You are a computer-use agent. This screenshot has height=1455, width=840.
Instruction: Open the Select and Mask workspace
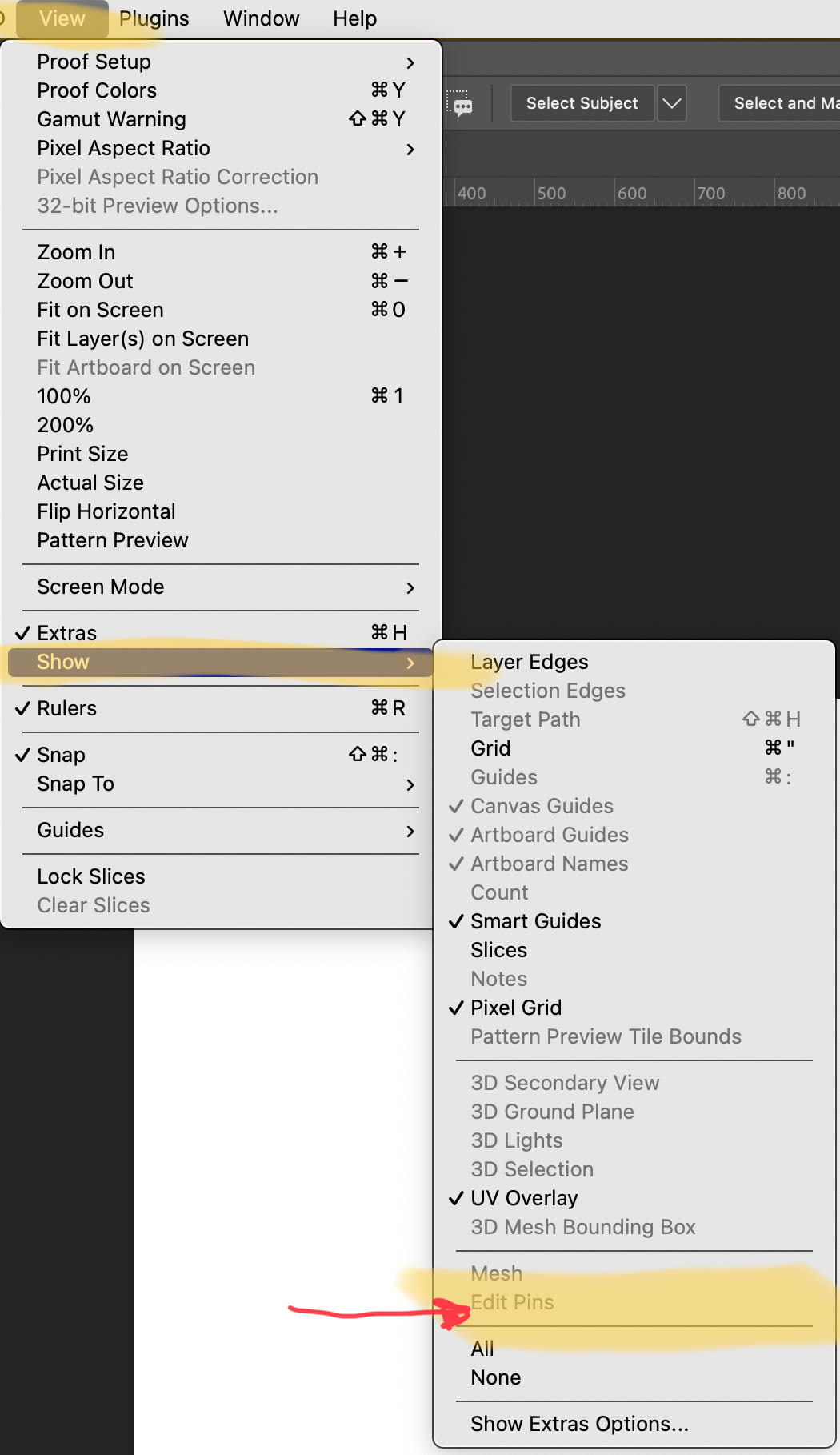(x=784, y=103)
